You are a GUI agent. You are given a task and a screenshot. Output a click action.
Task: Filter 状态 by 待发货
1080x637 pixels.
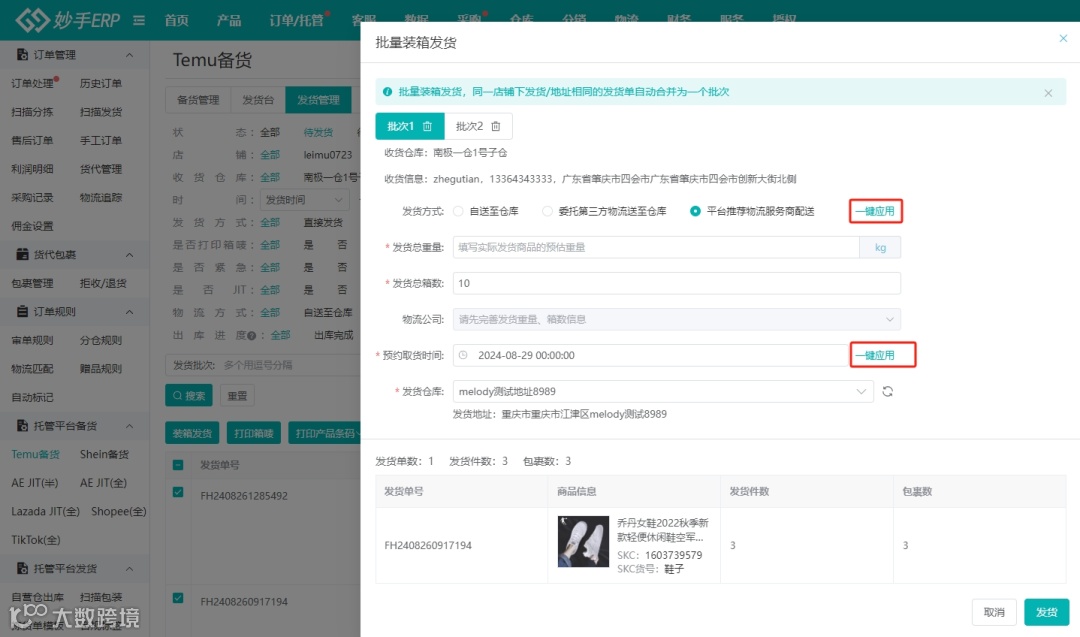[x=318, y=132]
